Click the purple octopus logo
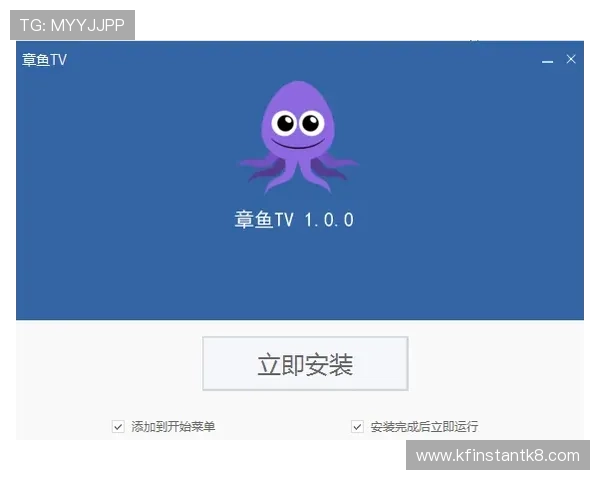Screen dimensions: 600x480 (298, 137)
